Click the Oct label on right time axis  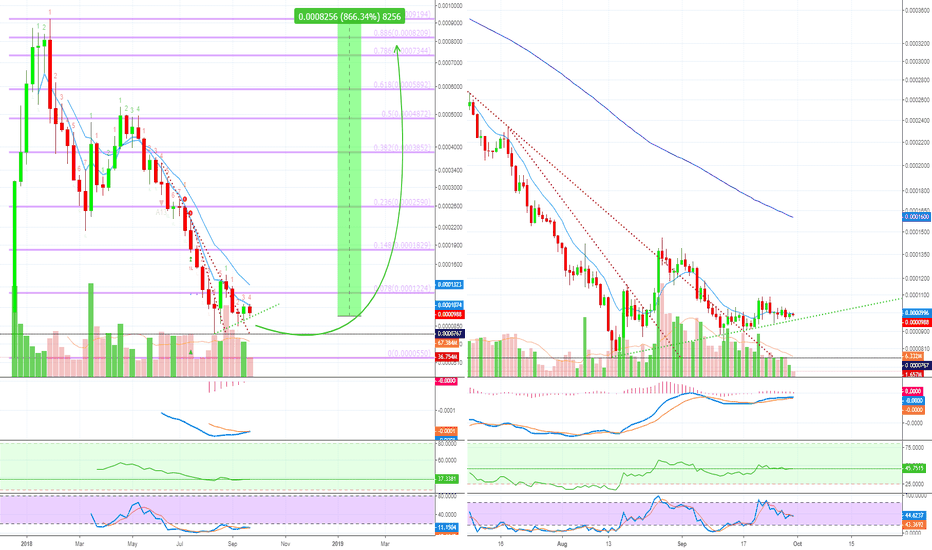798,544
